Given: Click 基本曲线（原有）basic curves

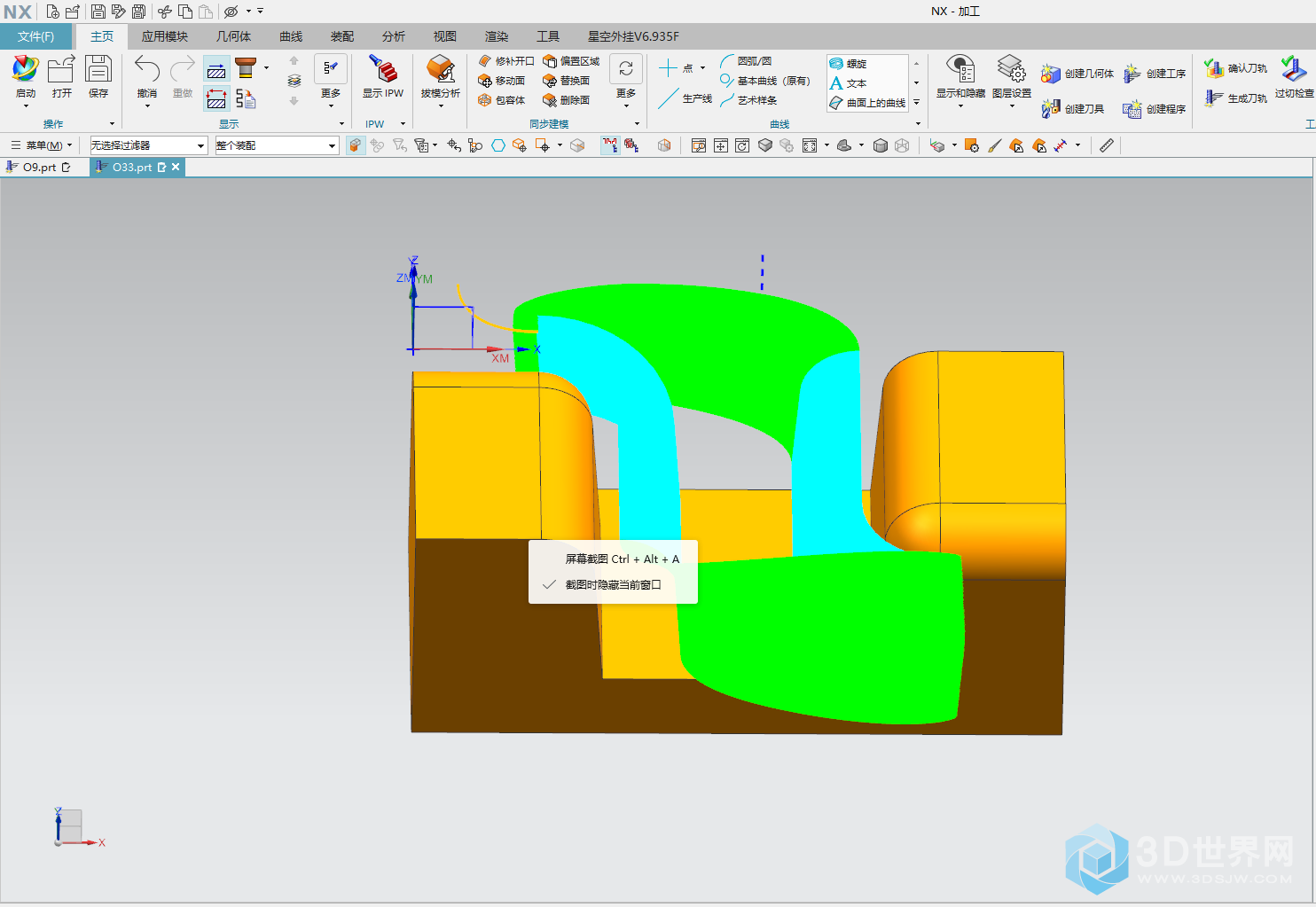Looking at the screenshot, I should tap(765, 81).
